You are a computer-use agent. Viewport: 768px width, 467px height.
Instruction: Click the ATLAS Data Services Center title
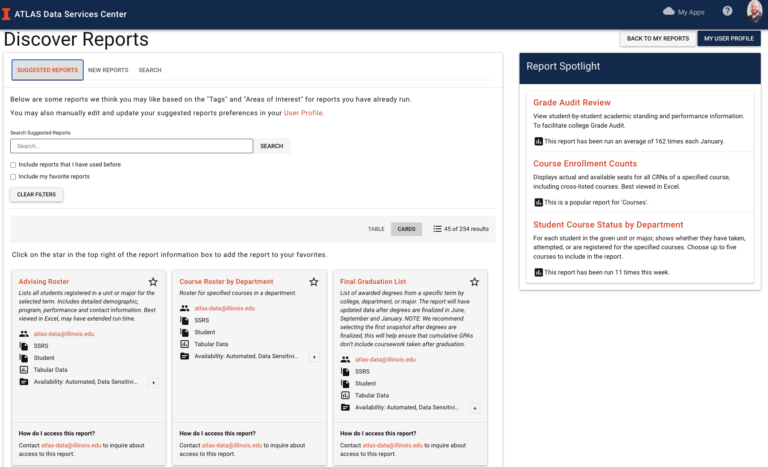point(71,14)
